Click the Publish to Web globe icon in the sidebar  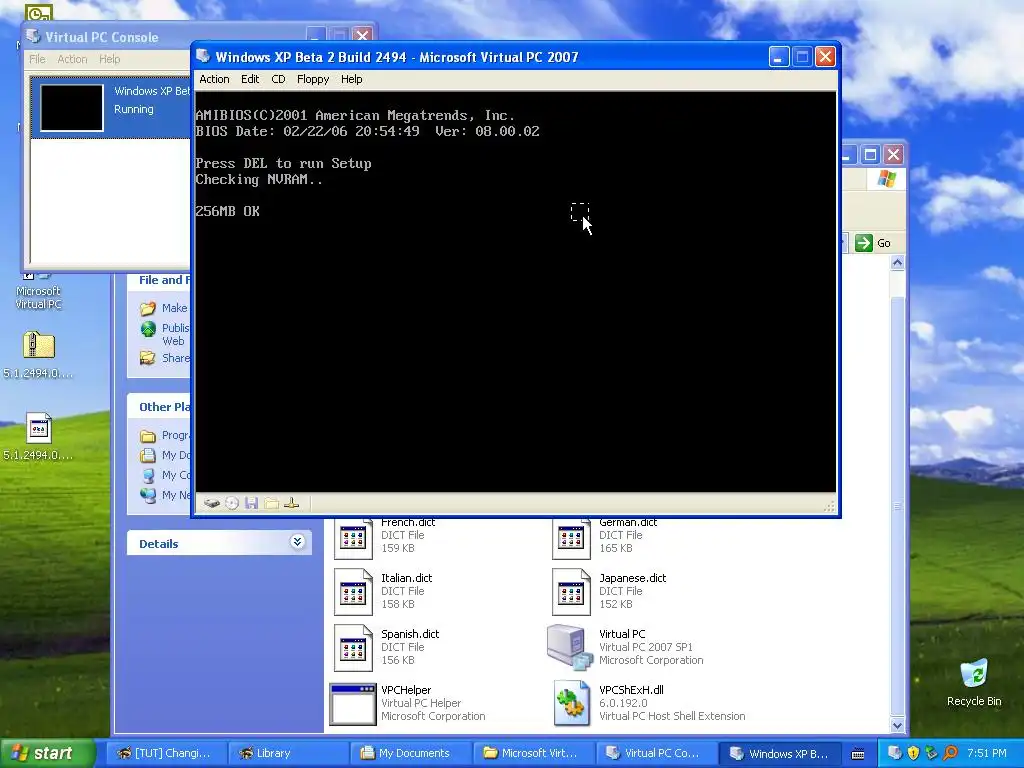point(148,328)
